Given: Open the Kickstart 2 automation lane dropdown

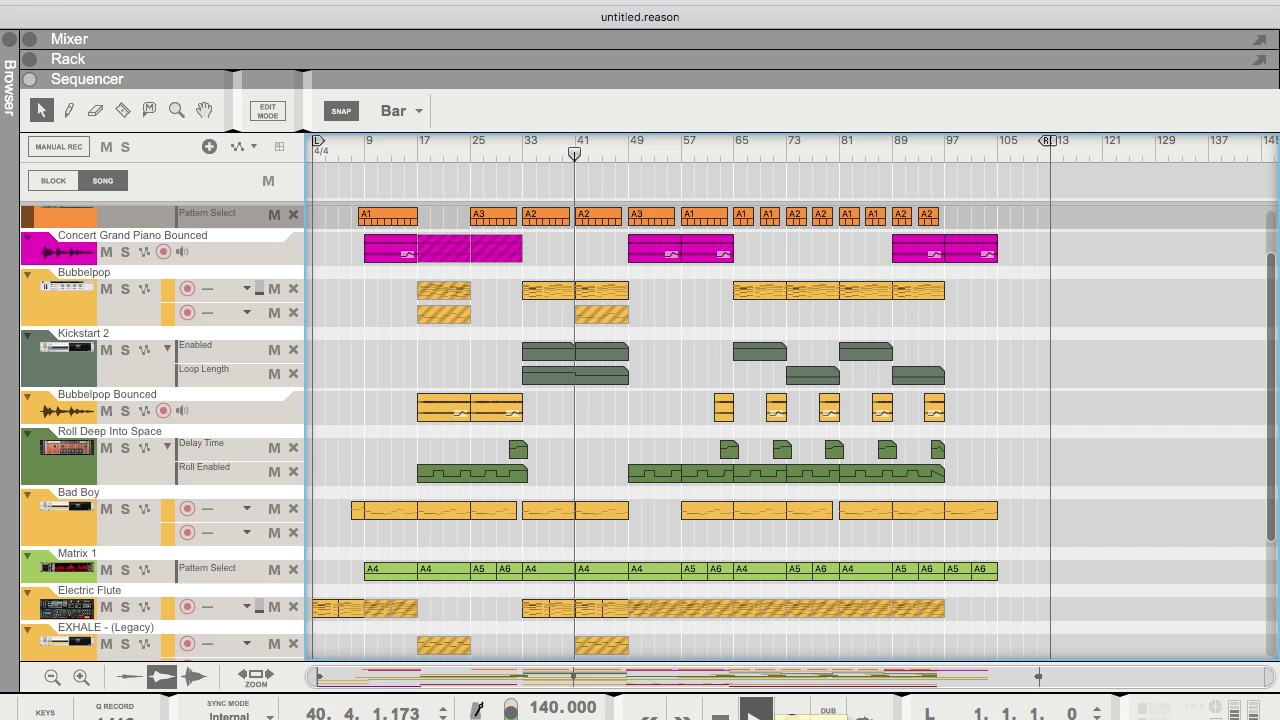Looking at the screenshot, I should [168, 350].
